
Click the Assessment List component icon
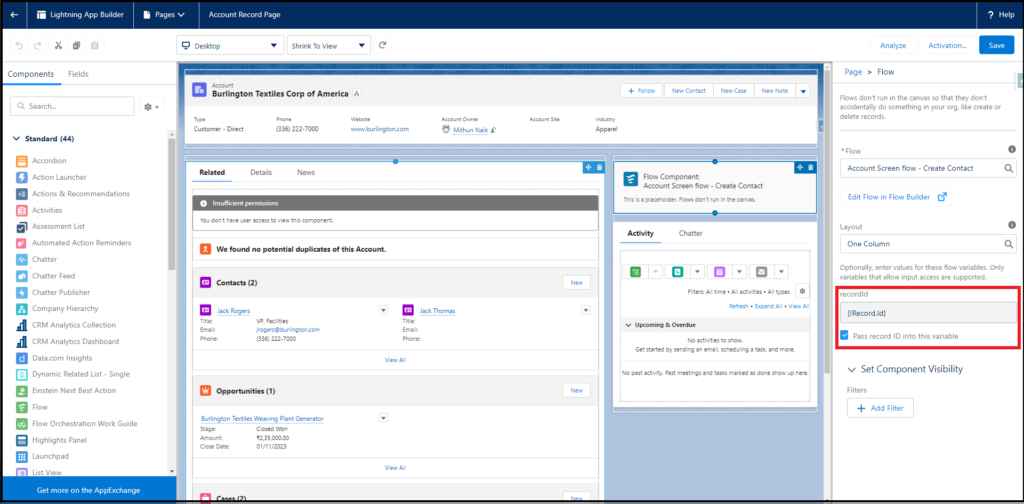(x=21, y=227)
